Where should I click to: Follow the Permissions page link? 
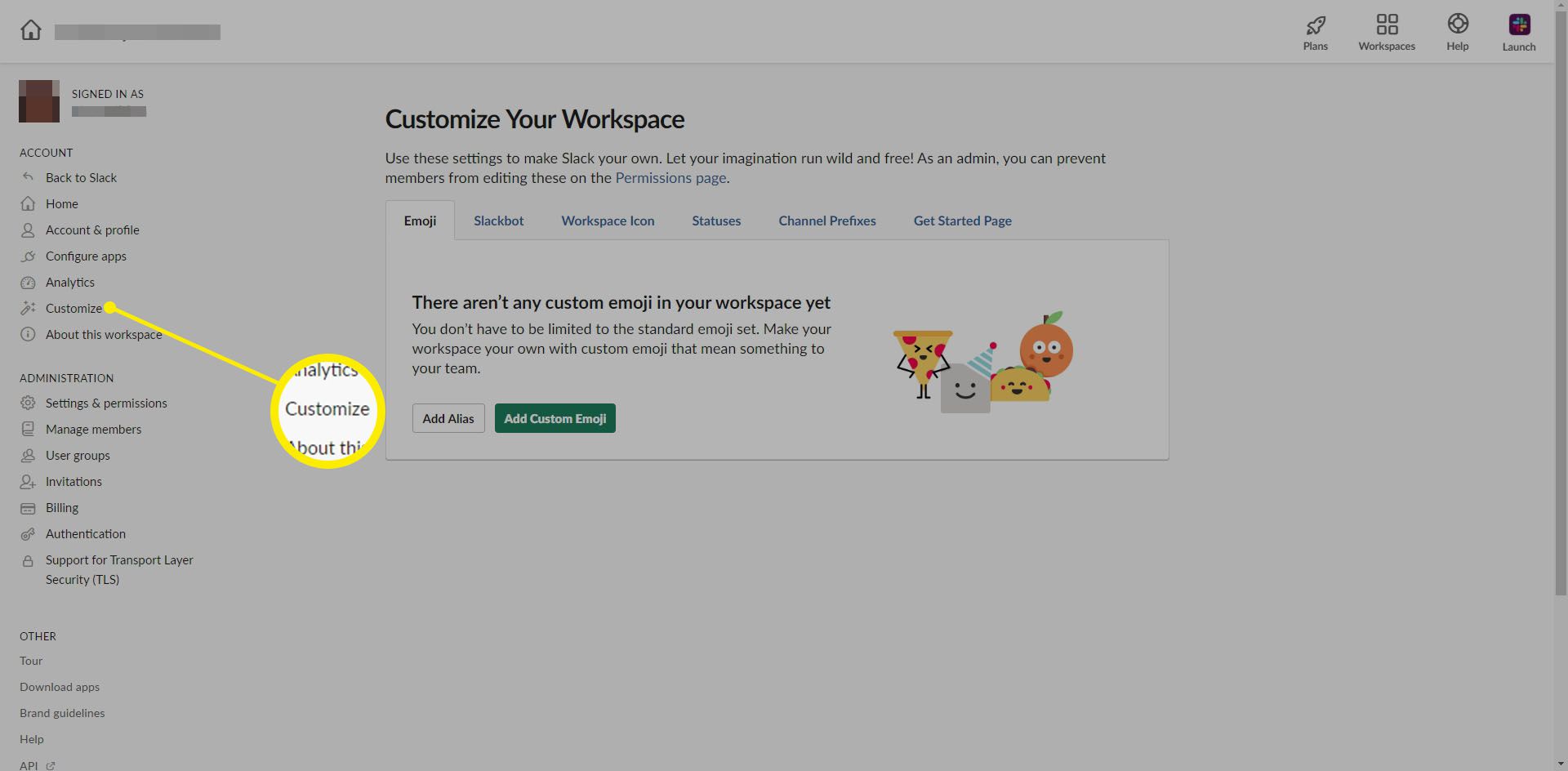coord(670,178)
